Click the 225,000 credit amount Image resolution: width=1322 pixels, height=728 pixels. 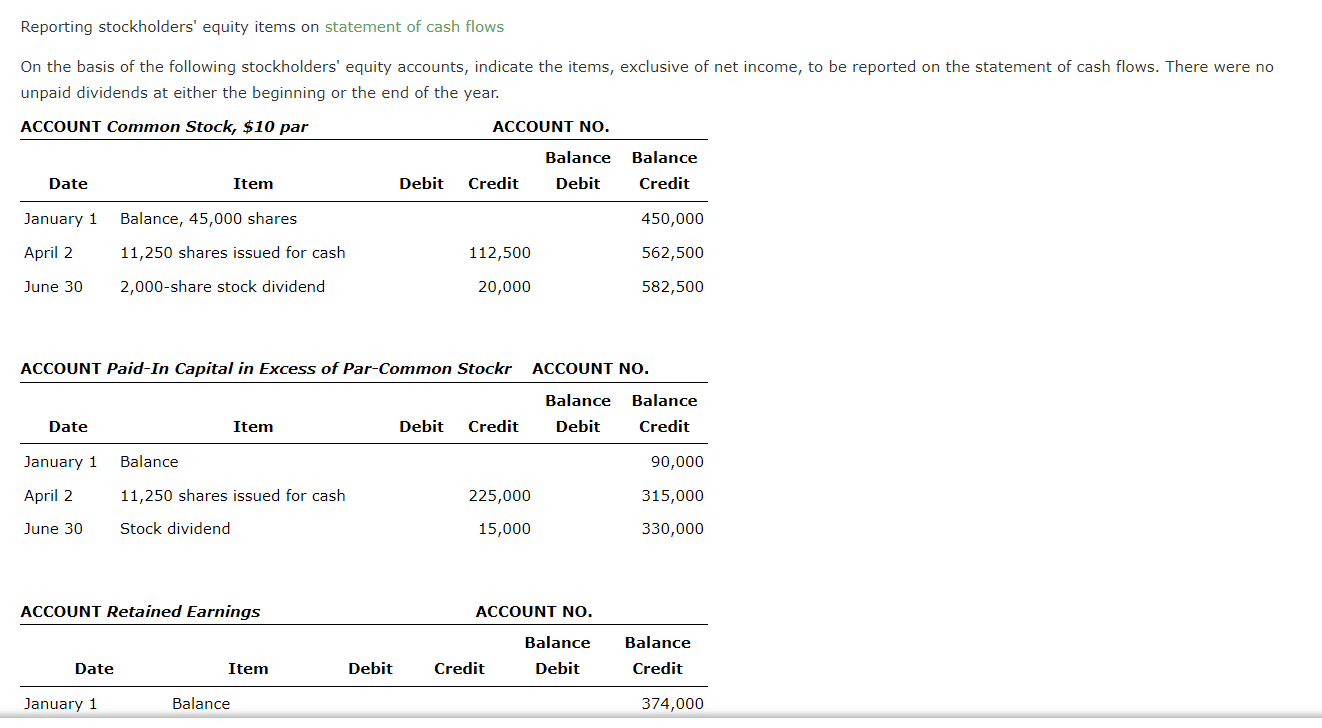coord(500,496)
